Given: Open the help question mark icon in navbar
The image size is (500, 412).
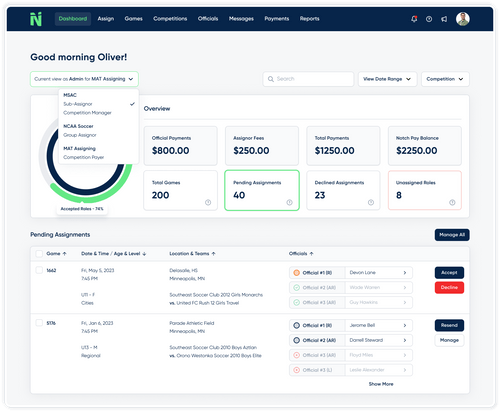Looking at the screenshot, I should [x=429, y=19].
